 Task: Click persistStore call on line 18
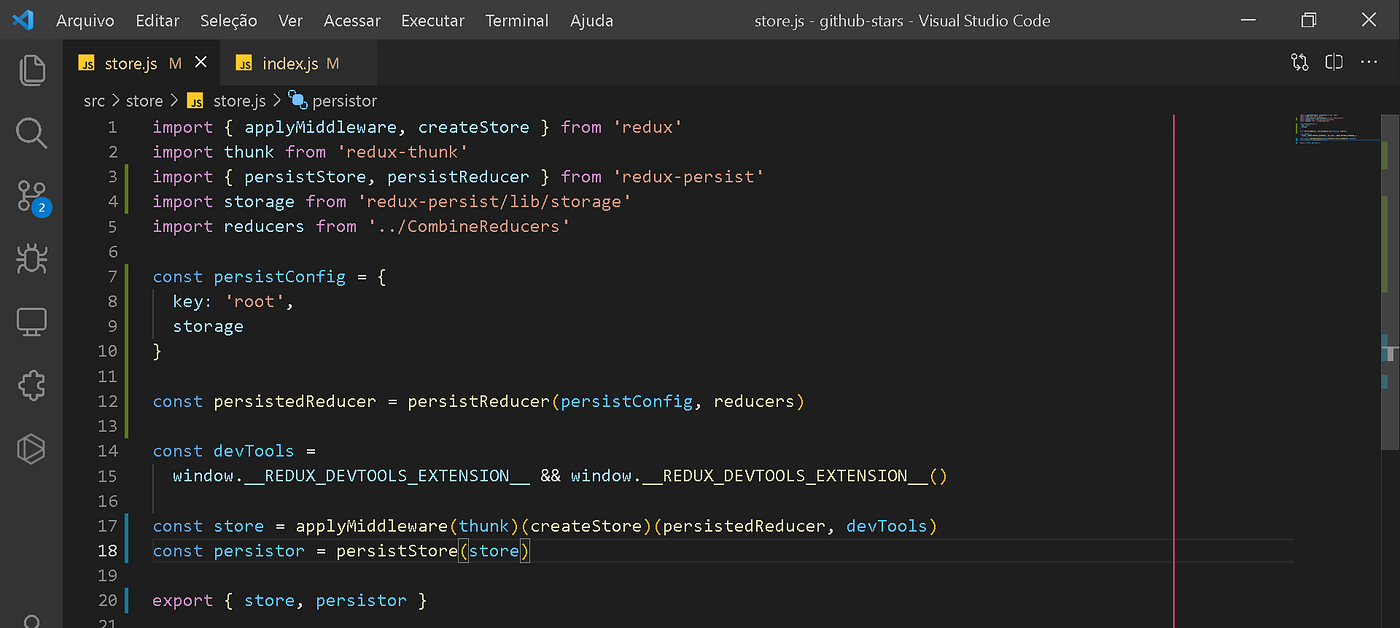(x=397, y=552)
